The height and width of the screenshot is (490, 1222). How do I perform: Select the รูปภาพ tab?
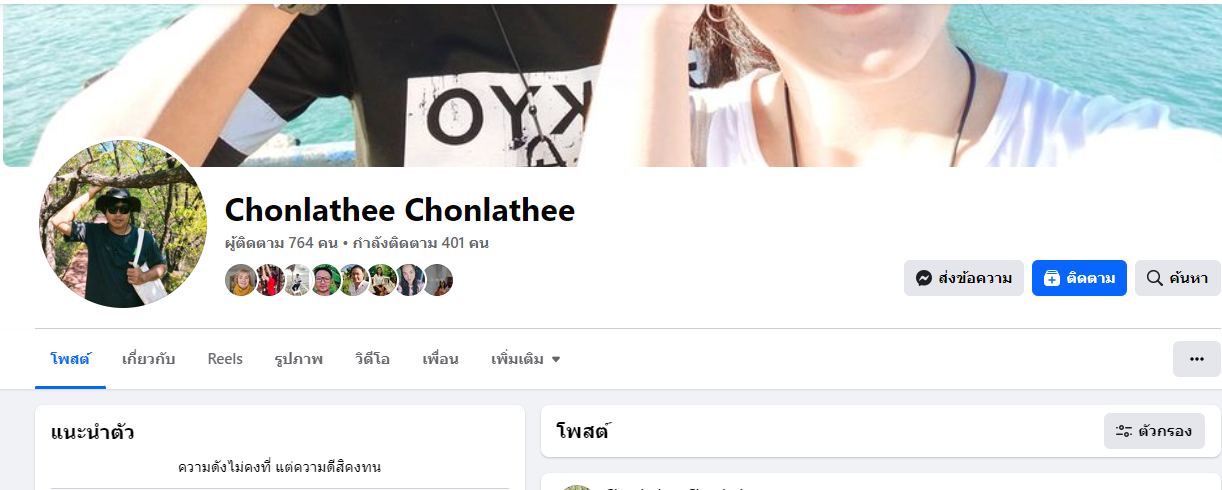point(299,359)
